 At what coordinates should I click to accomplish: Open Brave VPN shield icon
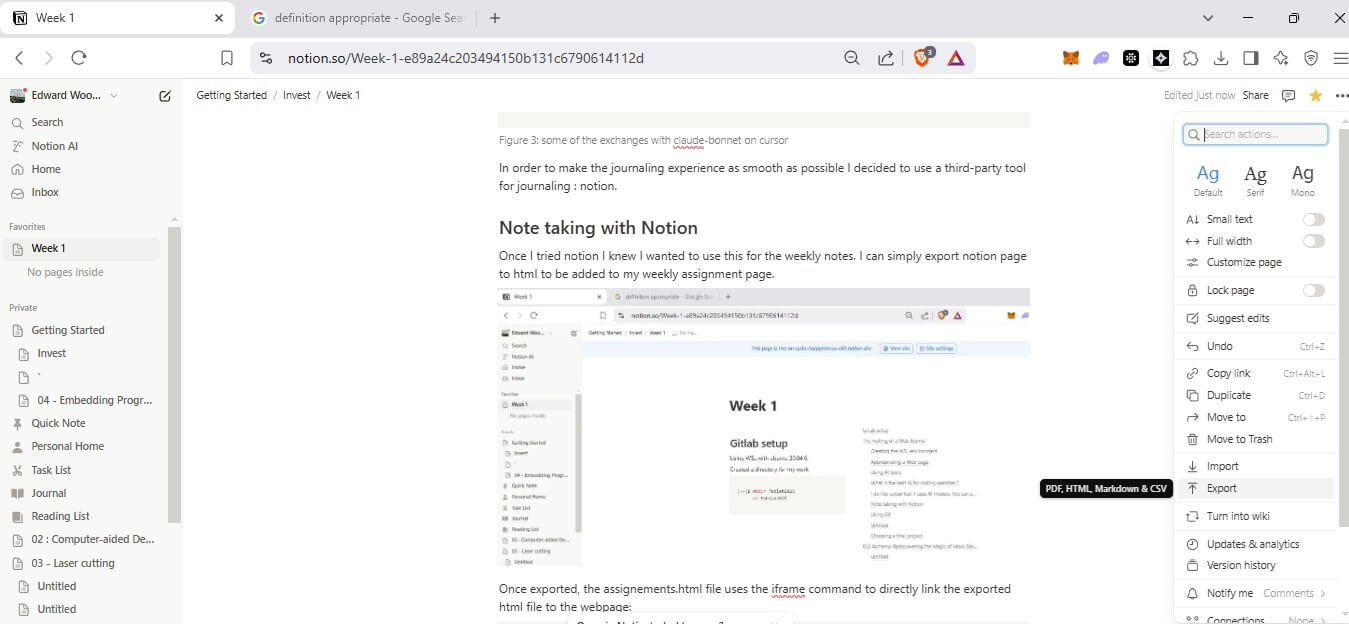1311,58
